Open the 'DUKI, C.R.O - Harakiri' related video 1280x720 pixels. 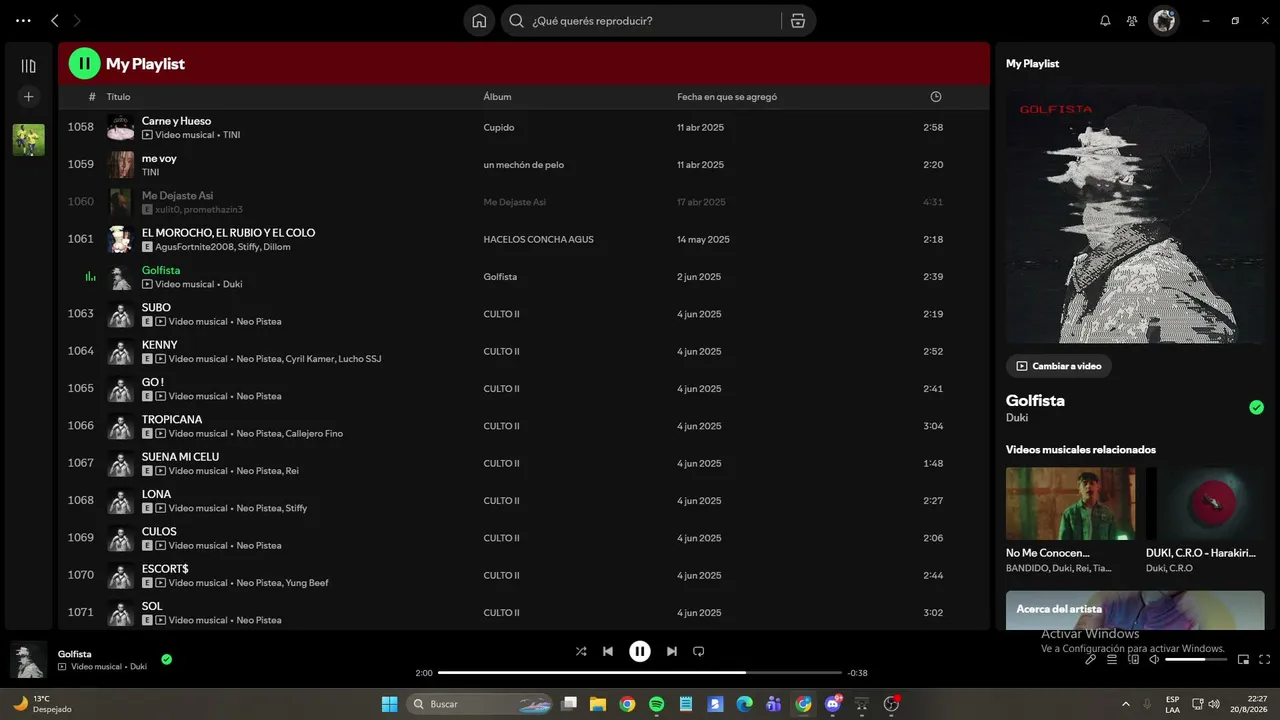pyautogui.click(x=1206, y=521)
